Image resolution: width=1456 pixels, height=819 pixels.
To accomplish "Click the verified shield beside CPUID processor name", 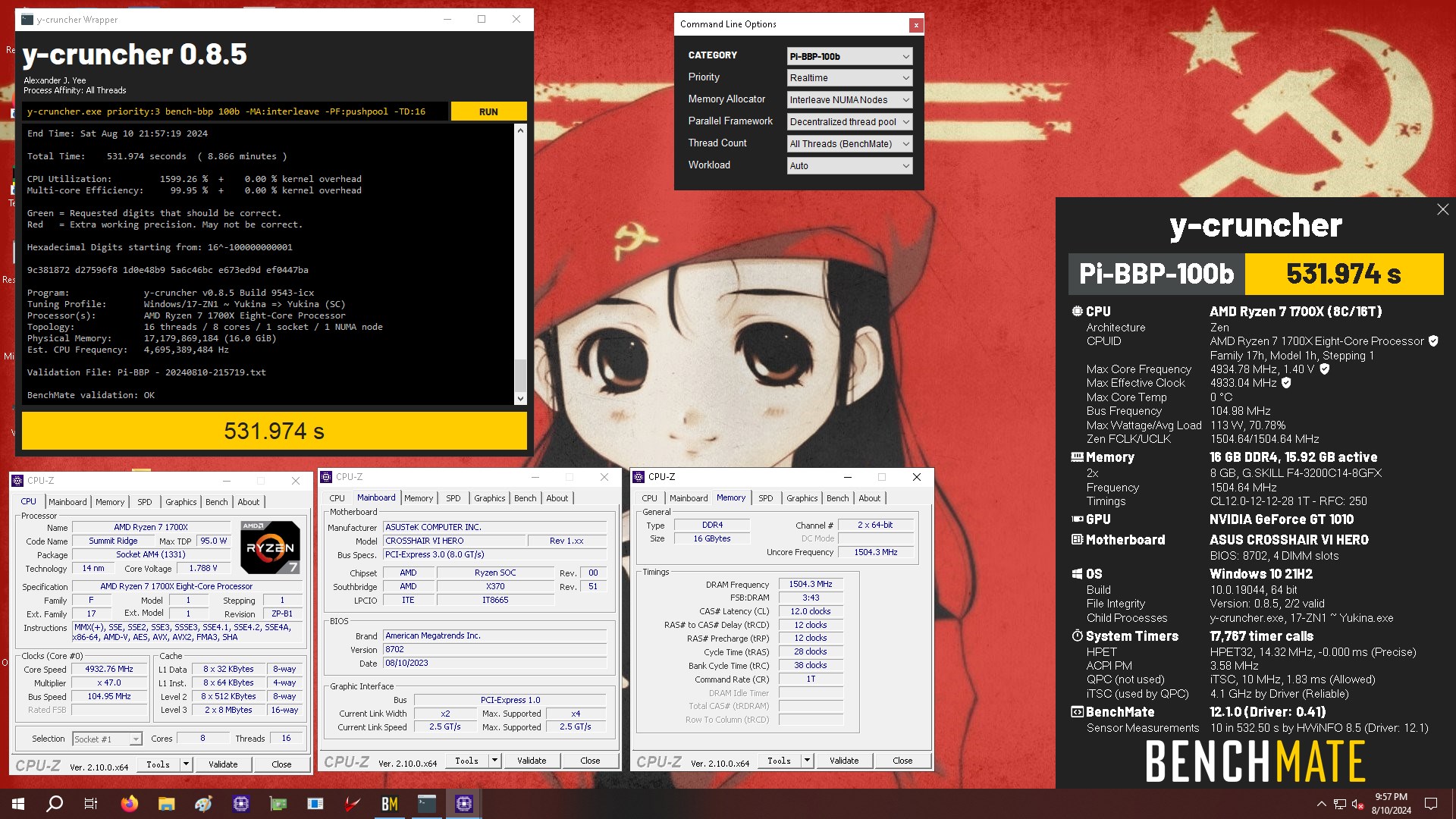I will (1433, 341).
